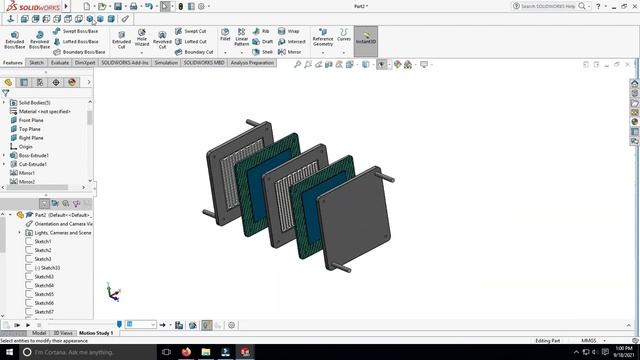This screenshot has height=360, width=640.
Task: Open the SOLIDWORKS Add-Ins tab
Action: pyautogui.click(x=125, y=63)
